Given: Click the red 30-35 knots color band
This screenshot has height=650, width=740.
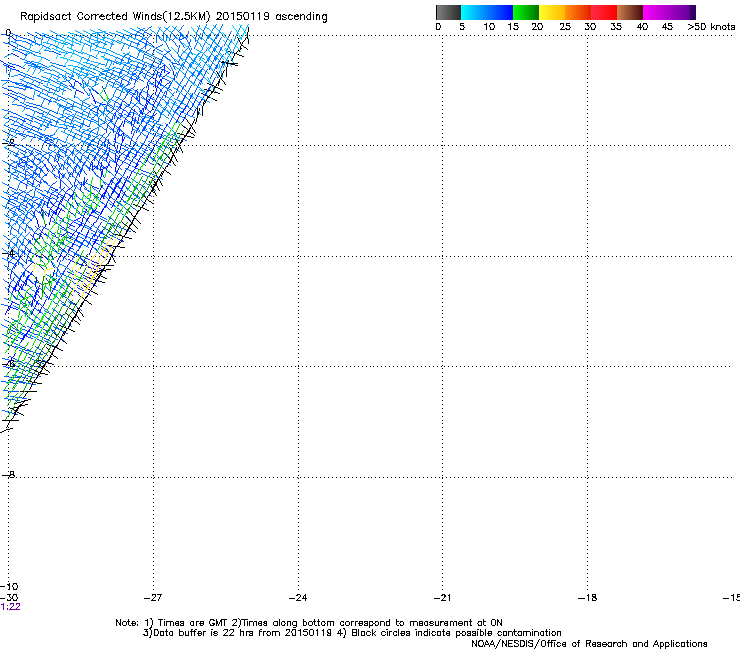Looking at the screenshot, I should pos(604,12).
